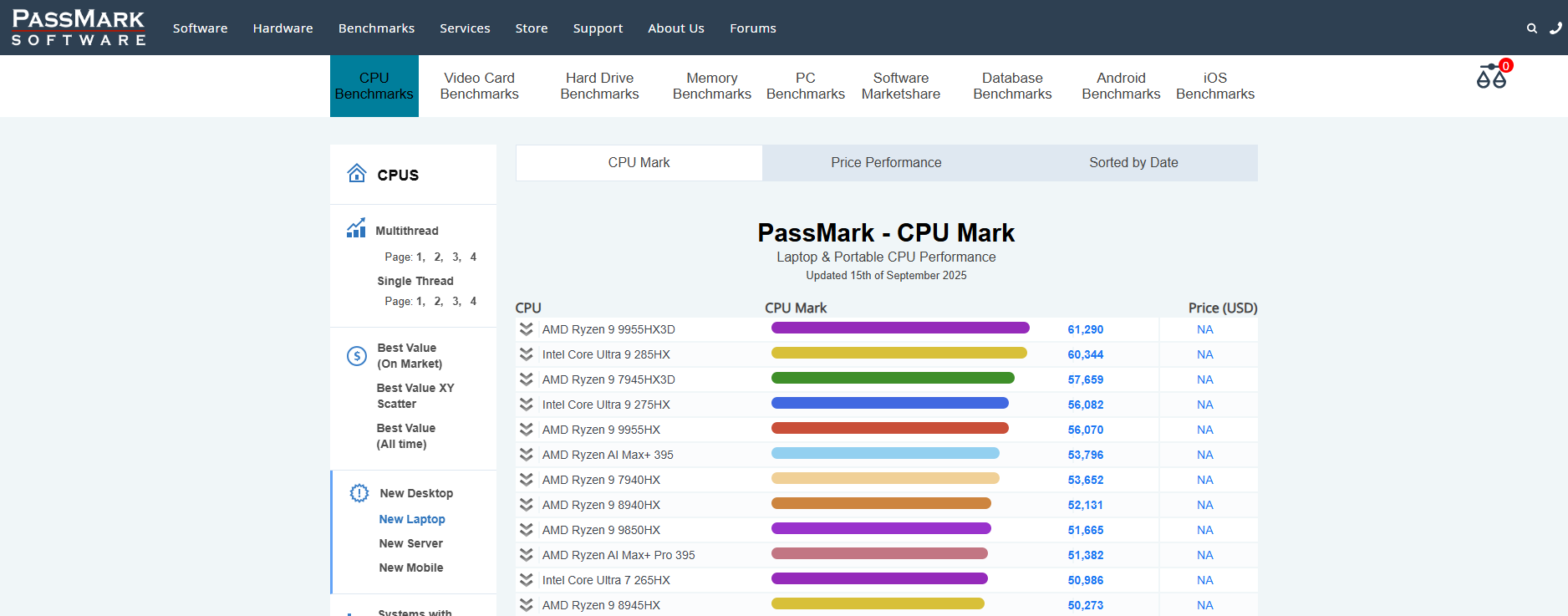The width and height of the screenshot is (1568, 616).
Task: Expand AMD Ryzen 9 8940HX row chevron
Action: click(x=526, y=505)
